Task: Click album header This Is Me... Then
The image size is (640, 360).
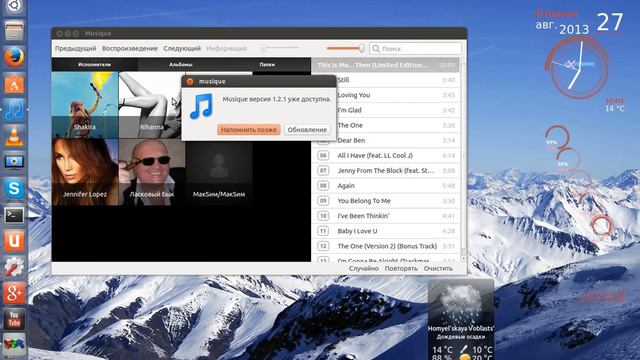Action: click(386, 65)
